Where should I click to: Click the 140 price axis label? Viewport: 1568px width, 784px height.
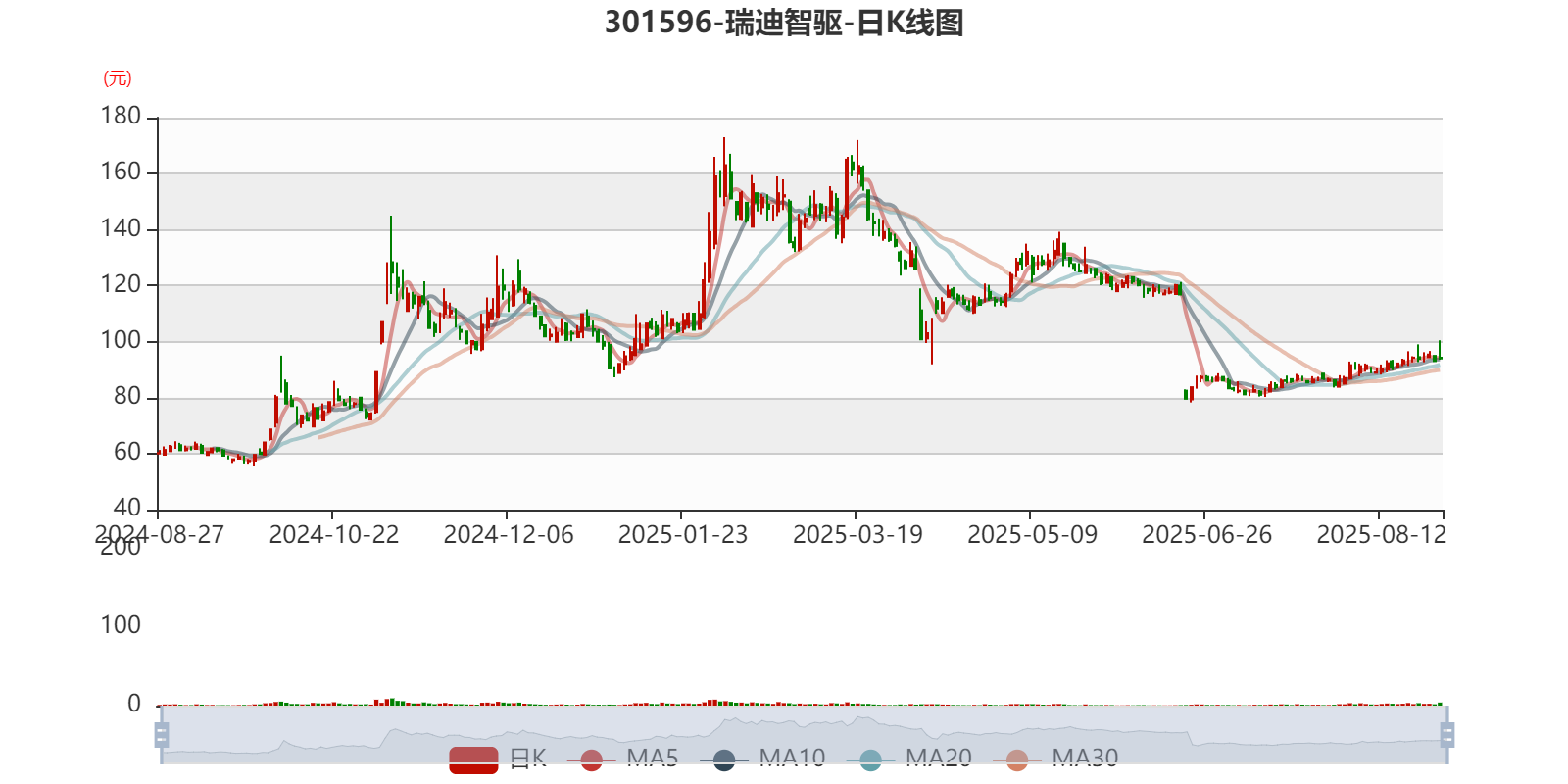(121, 228)
